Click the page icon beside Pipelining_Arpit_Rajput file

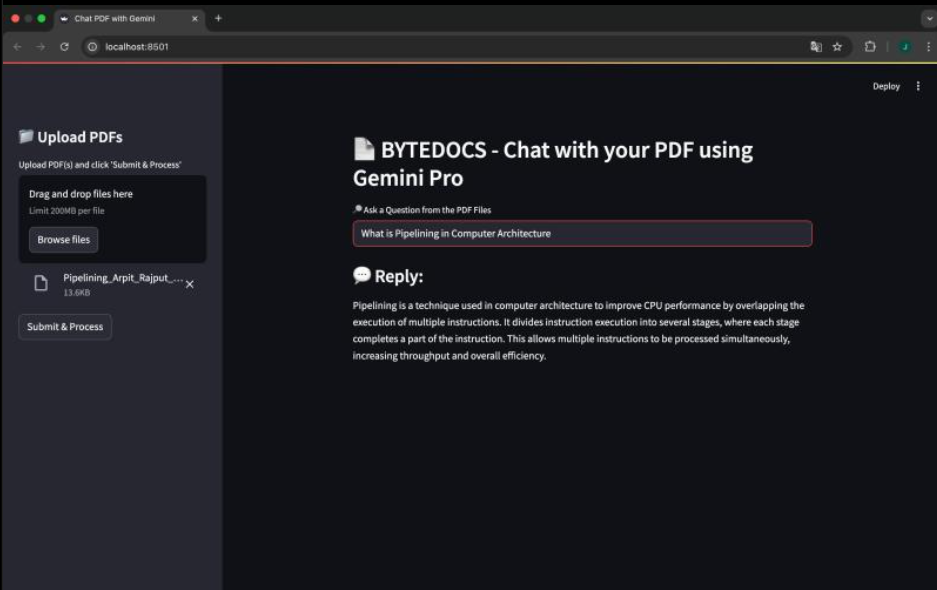point(40,285)
